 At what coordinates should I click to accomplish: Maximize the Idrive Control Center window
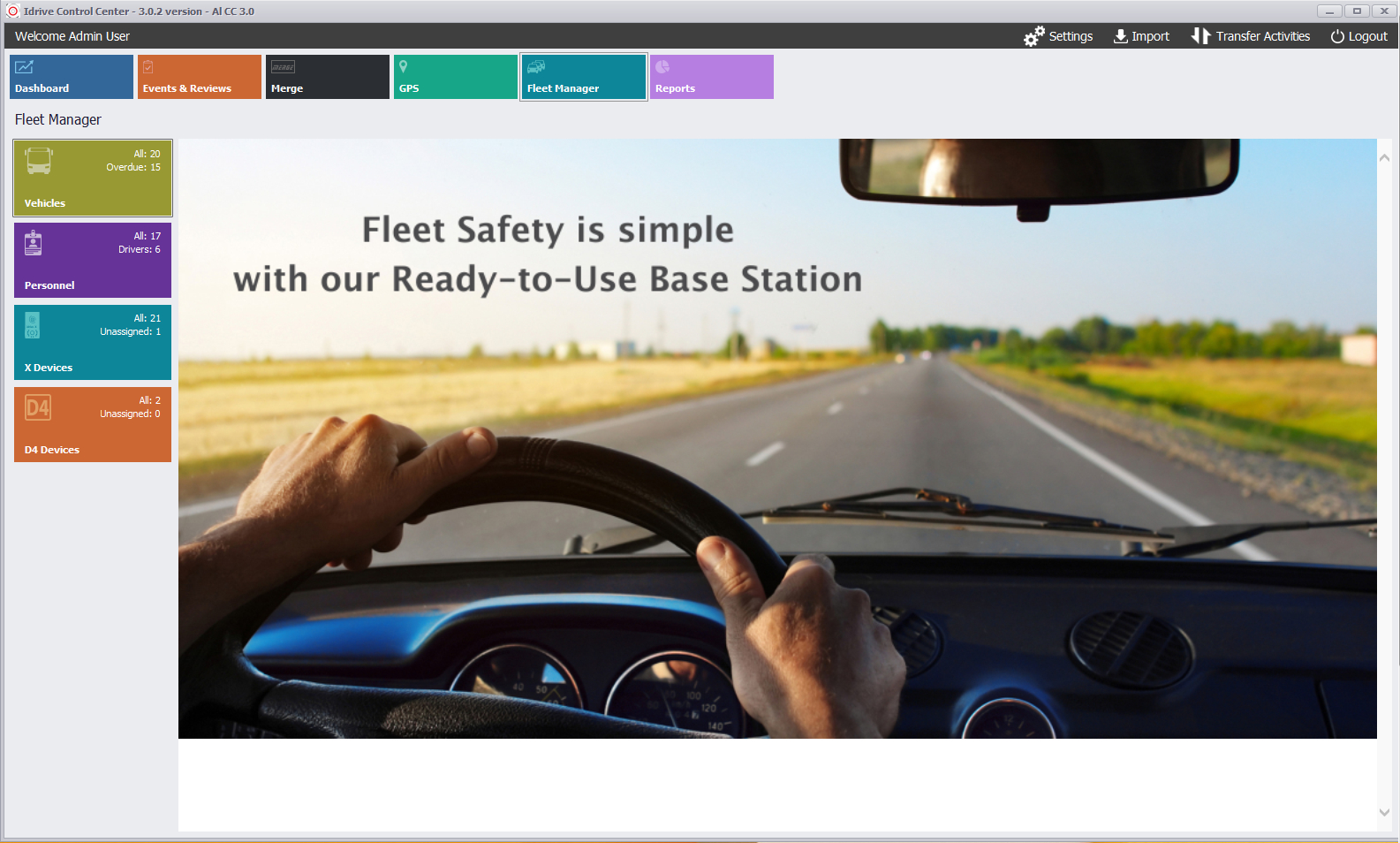[1357, 11]
